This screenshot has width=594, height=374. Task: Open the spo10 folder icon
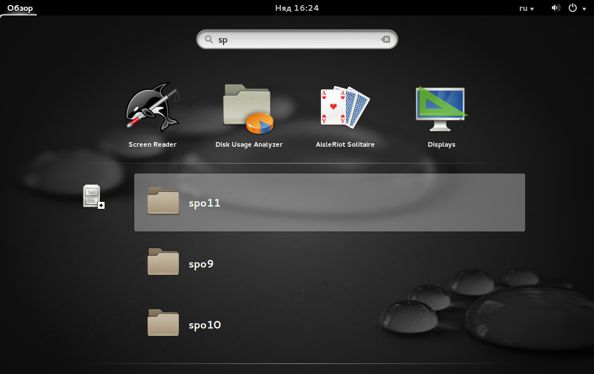pyautogui.click(x=163, y=322)
